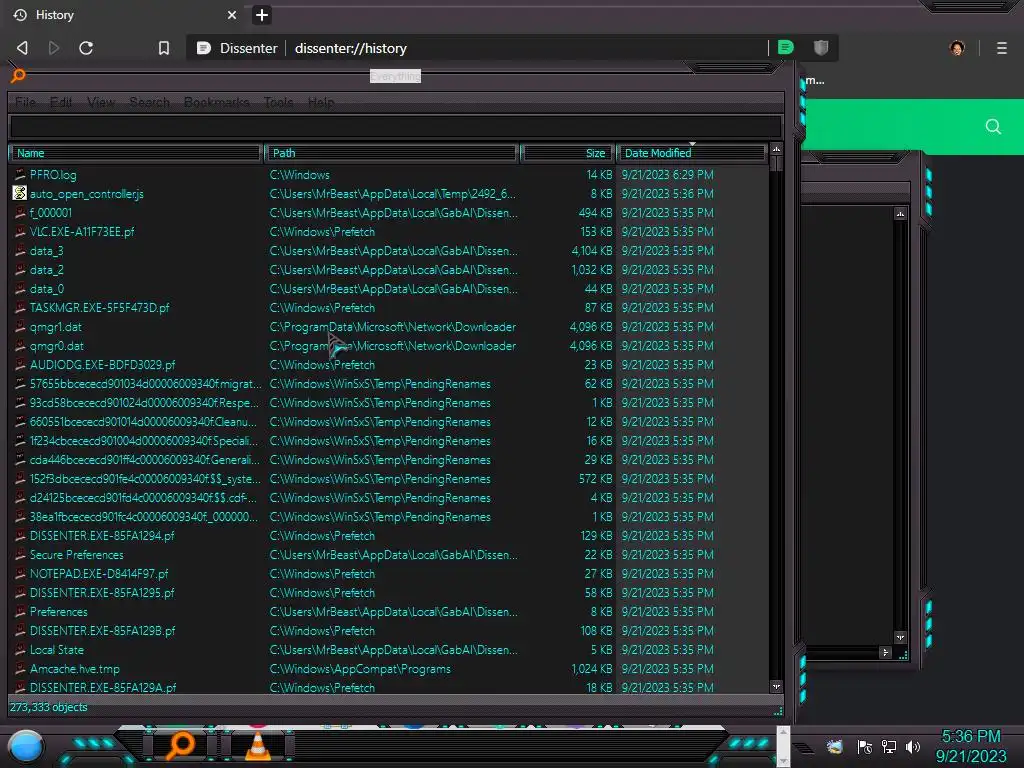Open the network tray icon

pos(889,746)
